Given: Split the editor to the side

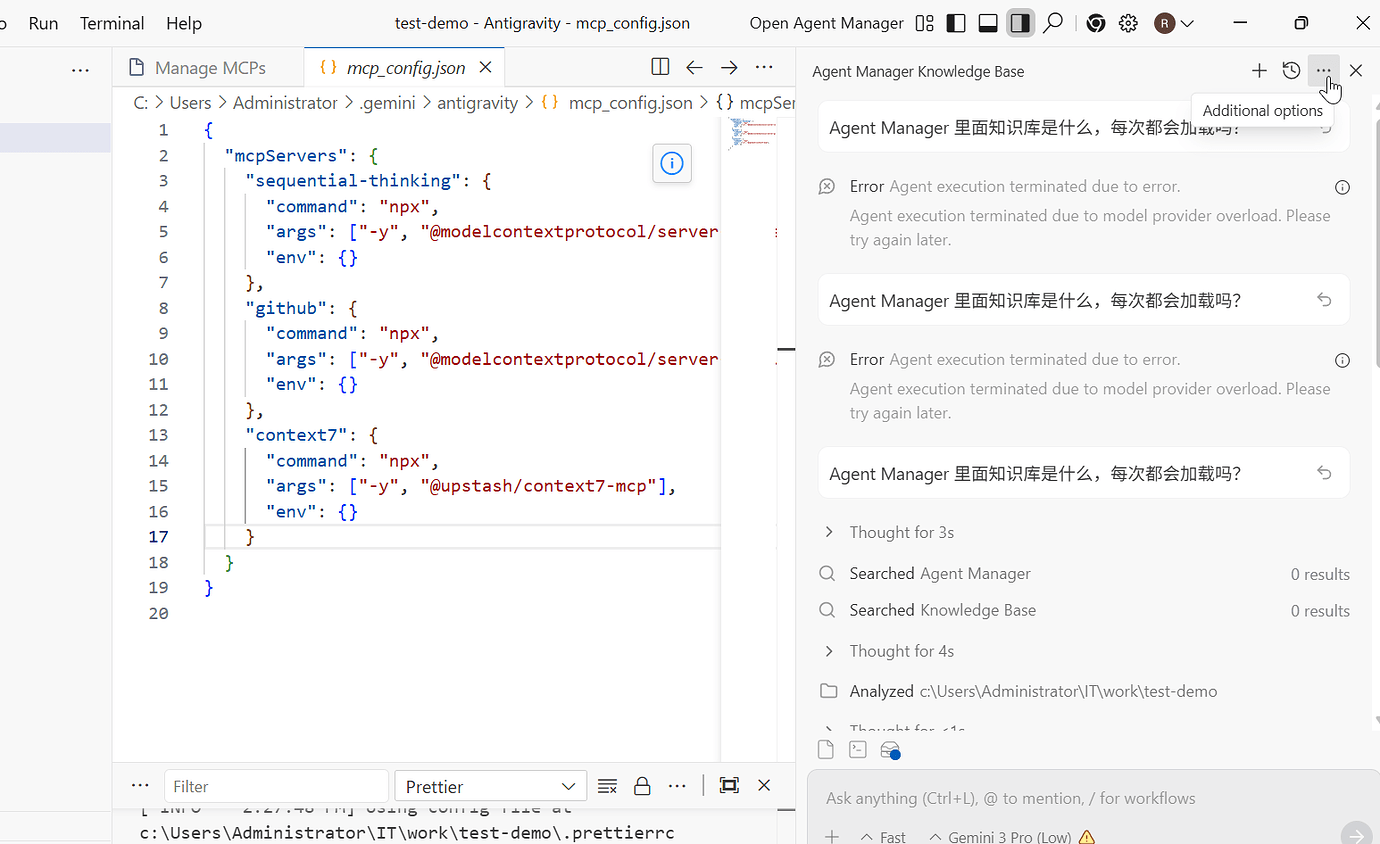Looking at the screenshot, I should (660, 67).
